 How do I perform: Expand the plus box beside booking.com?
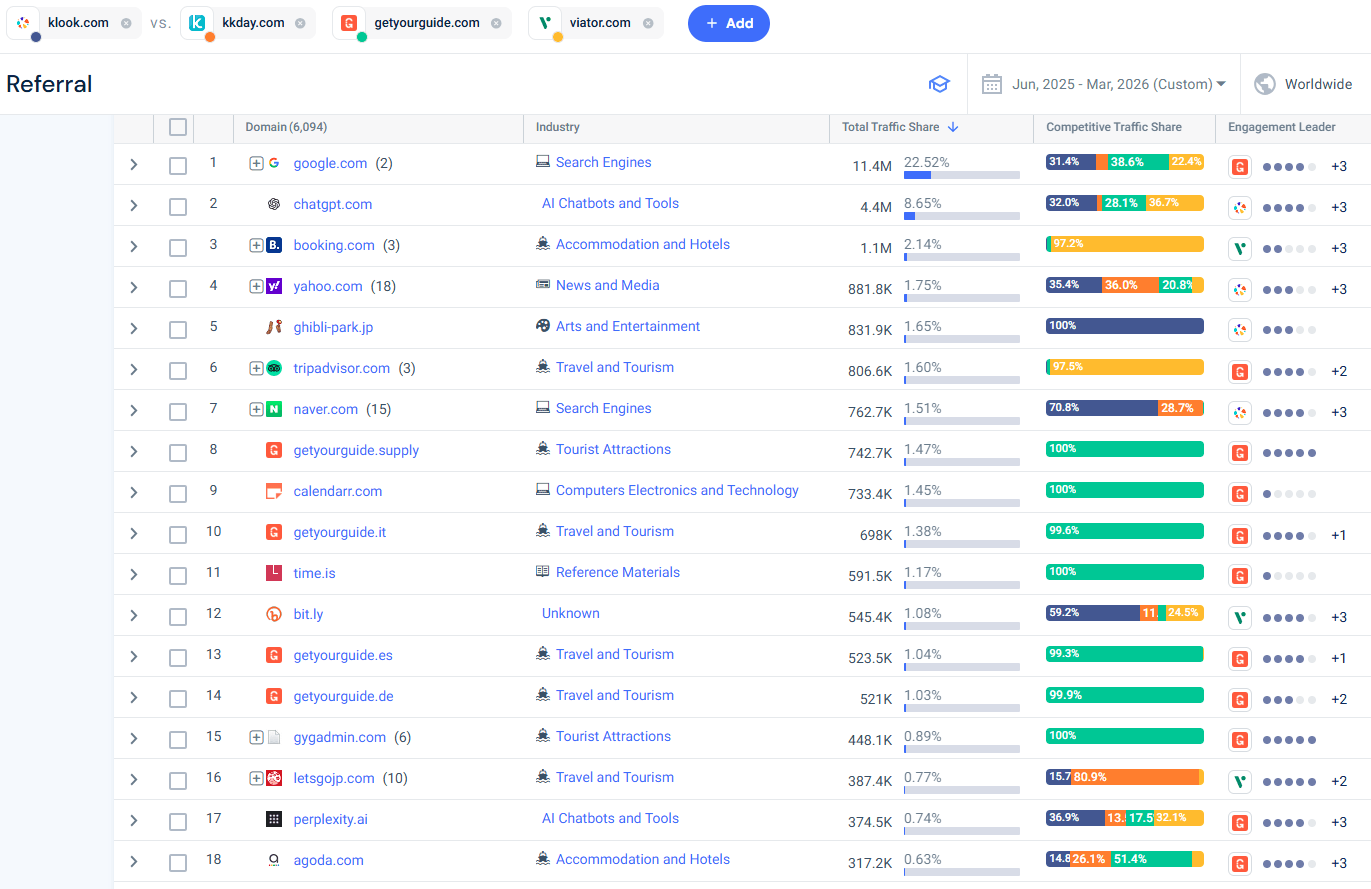(x=256, y=245)
